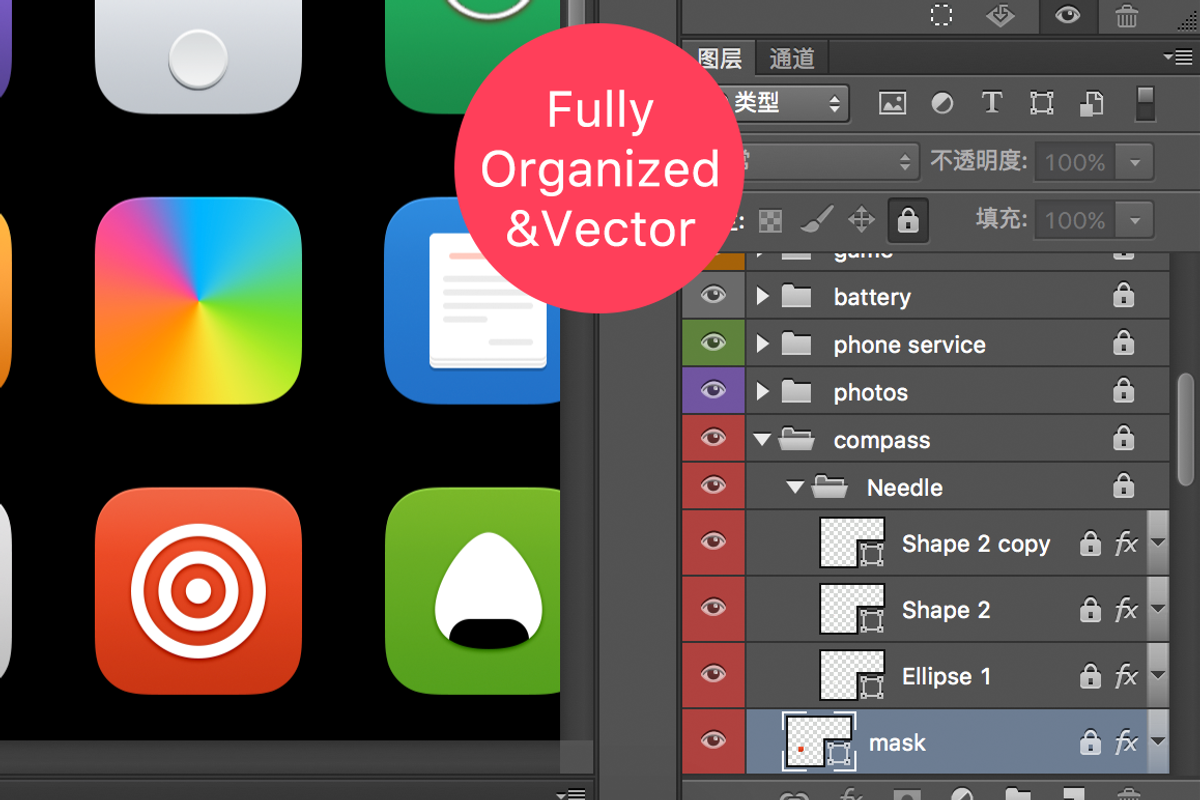Filter layers by adjustment layers
The width and height of the screenshot is (1200, 800).
click(942, 103)
